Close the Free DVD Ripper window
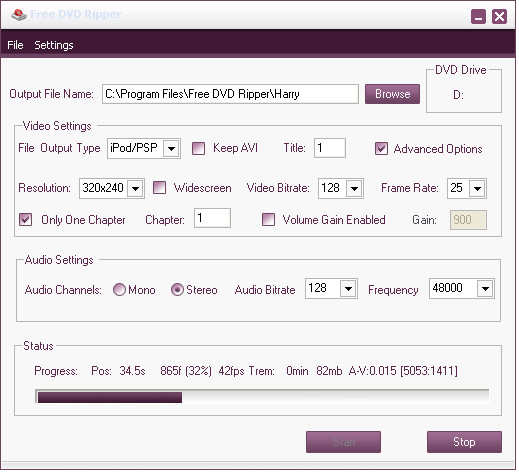This screenshot has width=519, height=474. 499,16
